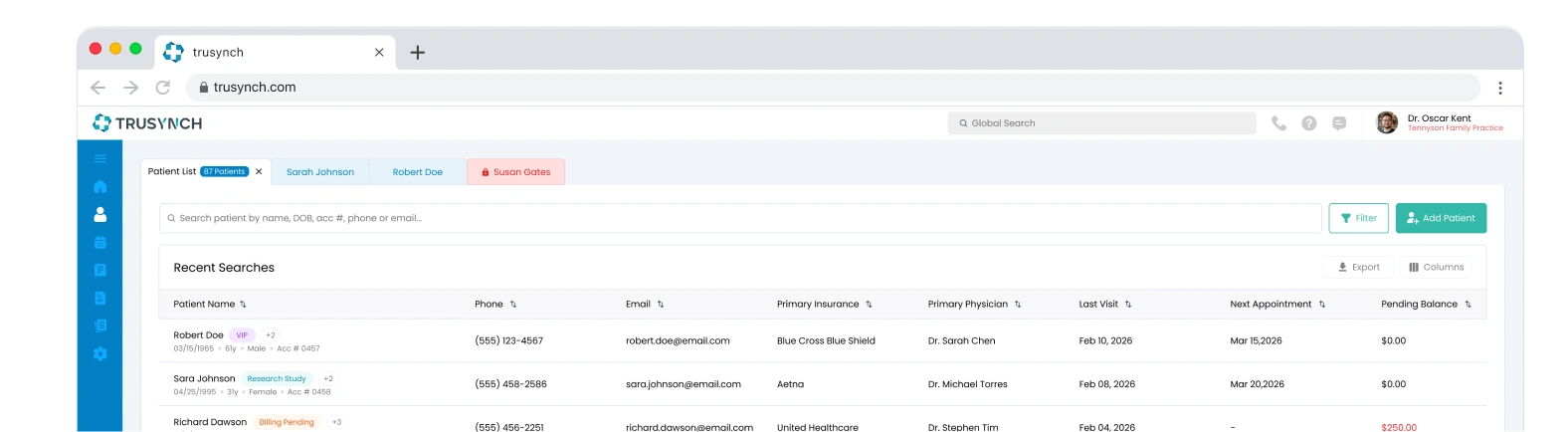Open a new browser tab with plus
Image resolution: width=1568 pixels, height=432 pixels.
pyautogui.click(x=418, y=53)
